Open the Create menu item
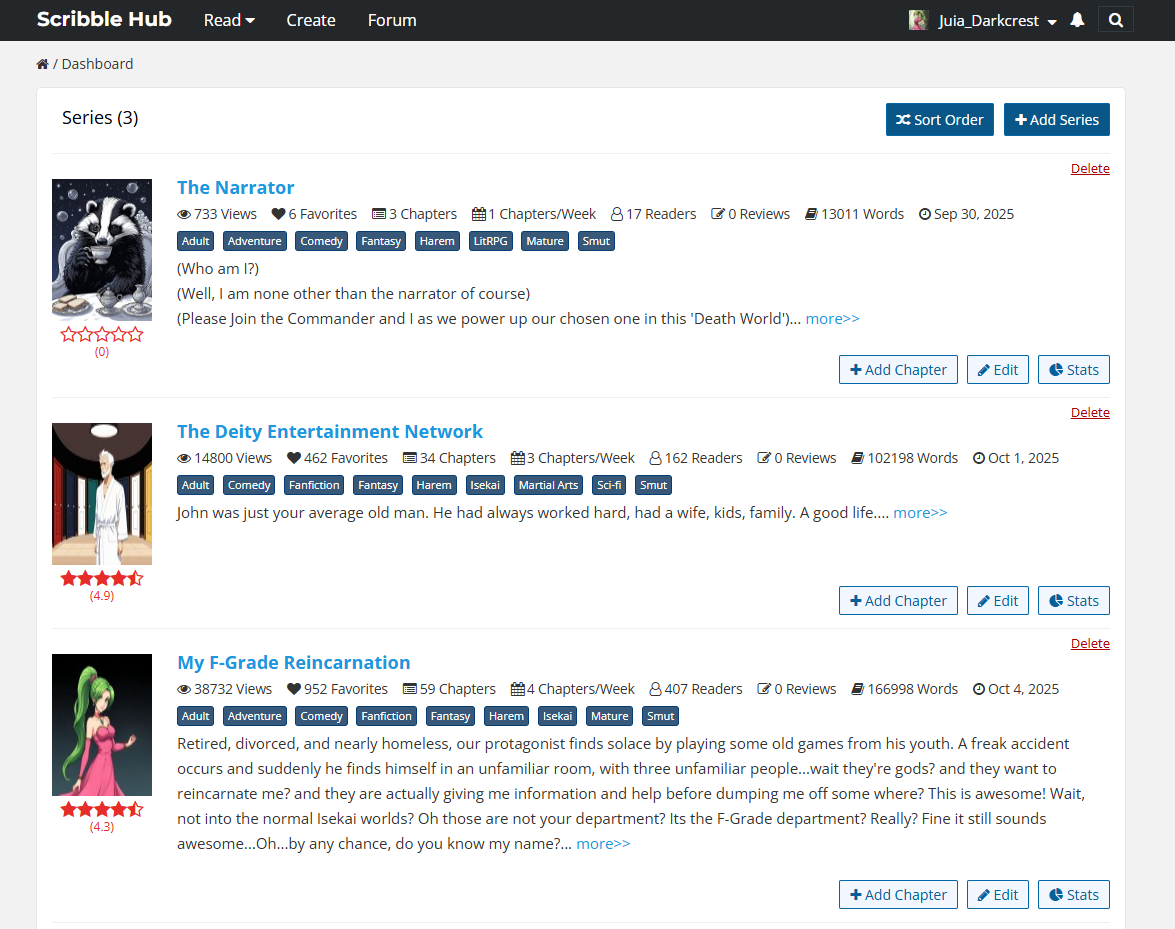 [x=311, y=20]
